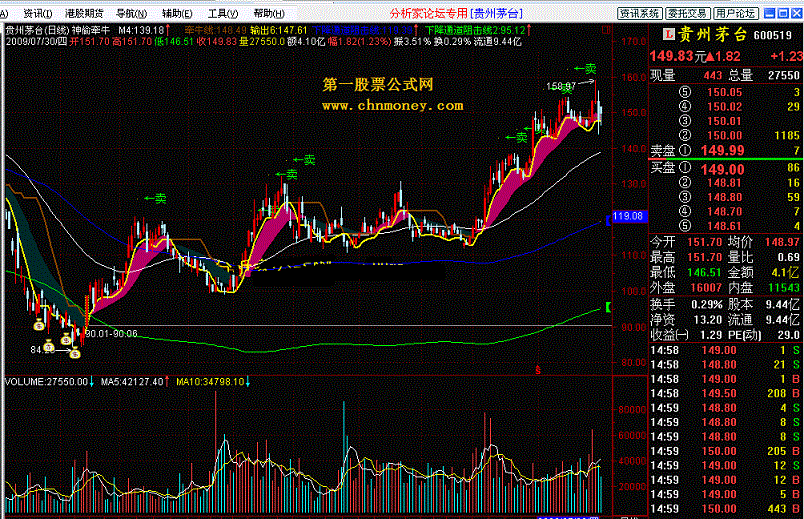Open the 工具(V) menu
The height and width of the screenshot is (519, 804).
pyautogui.click(x=223, y=14)
